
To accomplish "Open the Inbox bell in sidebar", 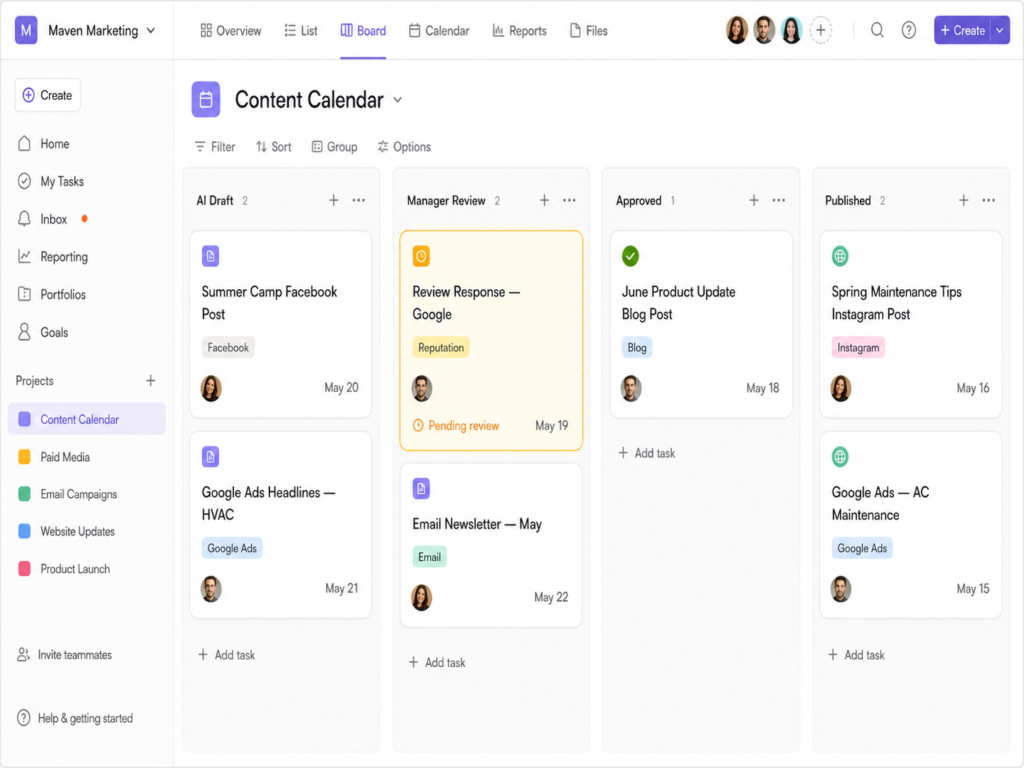I will [24, 219].
